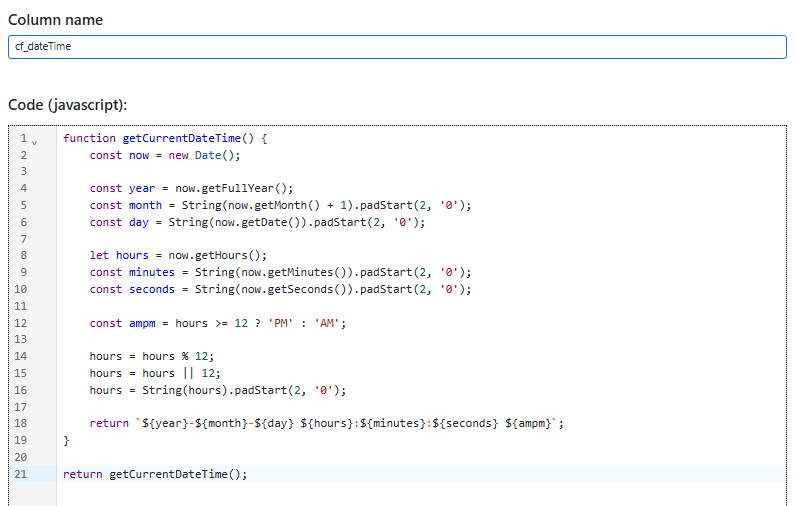Click the 'hours = String(hours).padStart' line

pos(218,390)
